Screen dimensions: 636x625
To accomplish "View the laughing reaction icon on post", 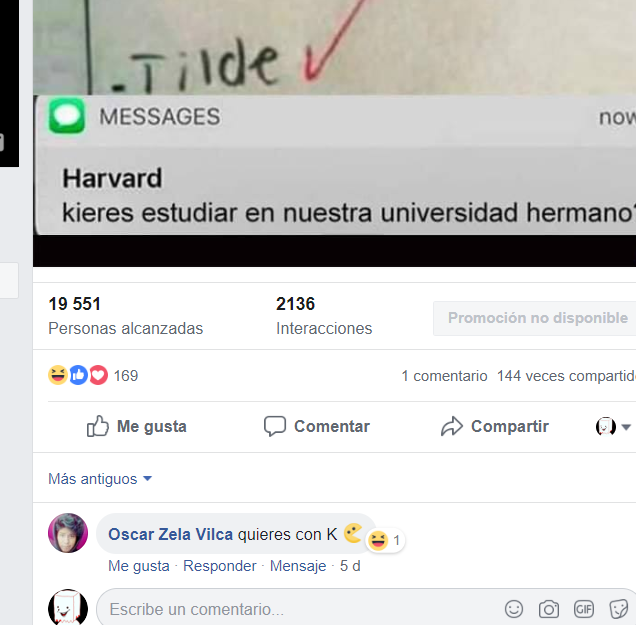I will click(x=58, y=375).
